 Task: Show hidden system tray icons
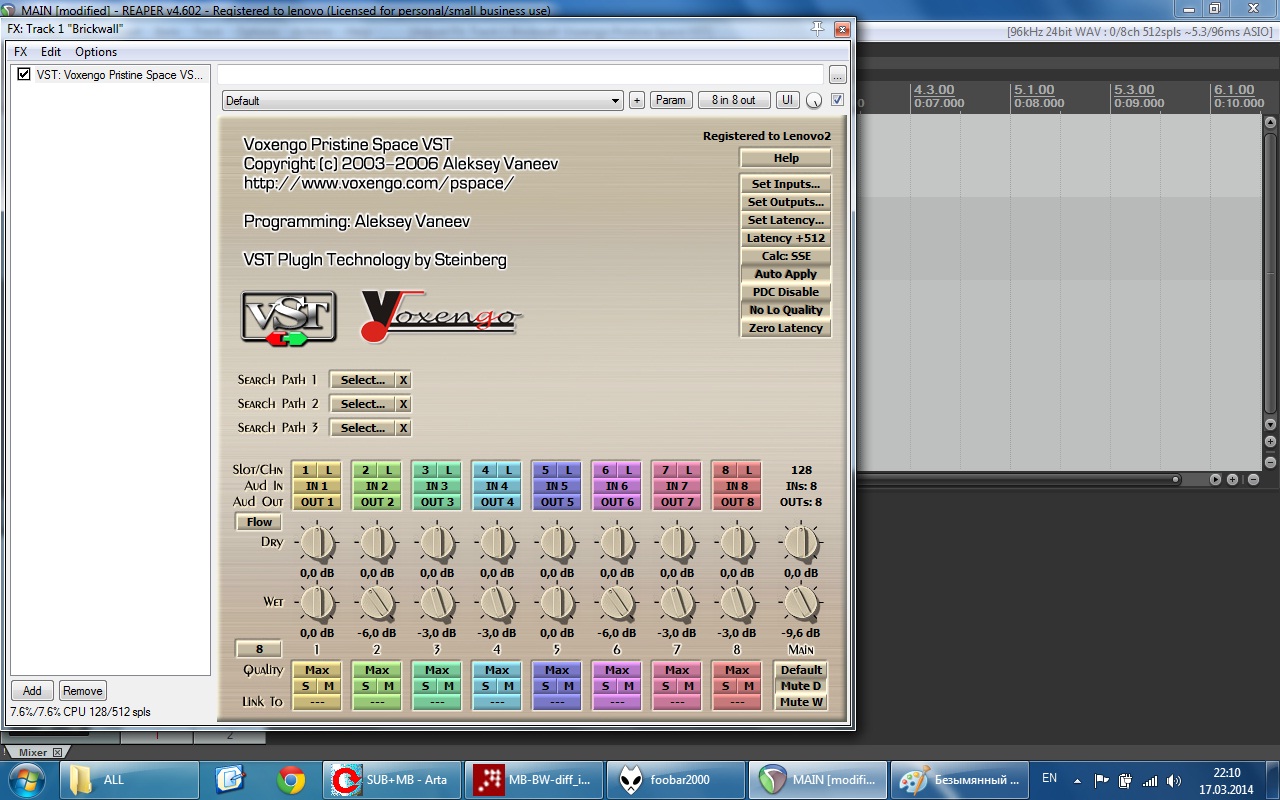point(1077,780)
